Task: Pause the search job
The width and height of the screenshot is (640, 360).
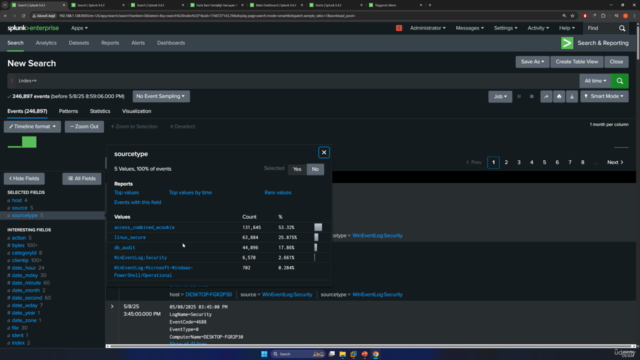Action: (519, 97)
